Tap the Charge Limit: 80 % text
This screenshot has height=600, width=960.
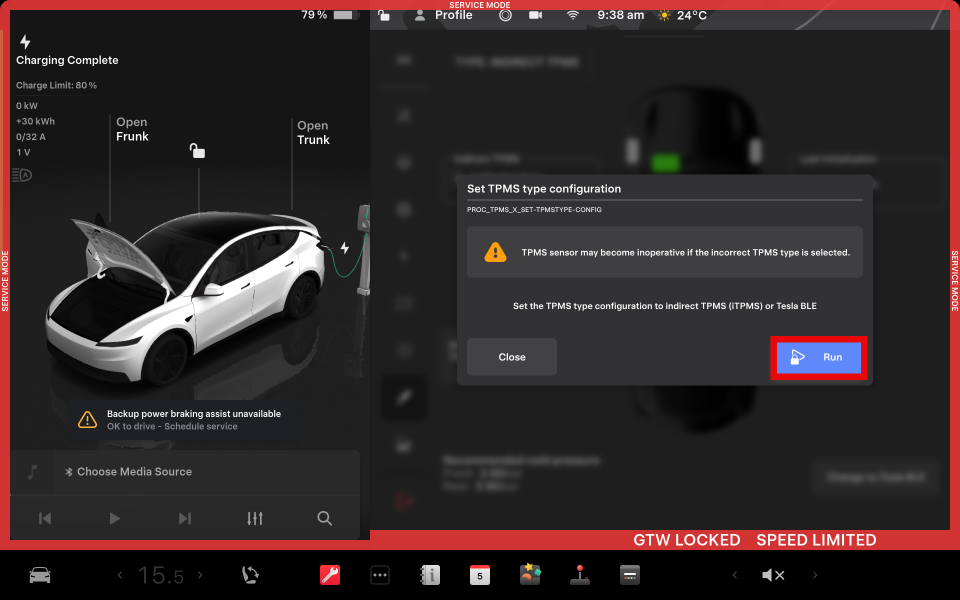56,85
